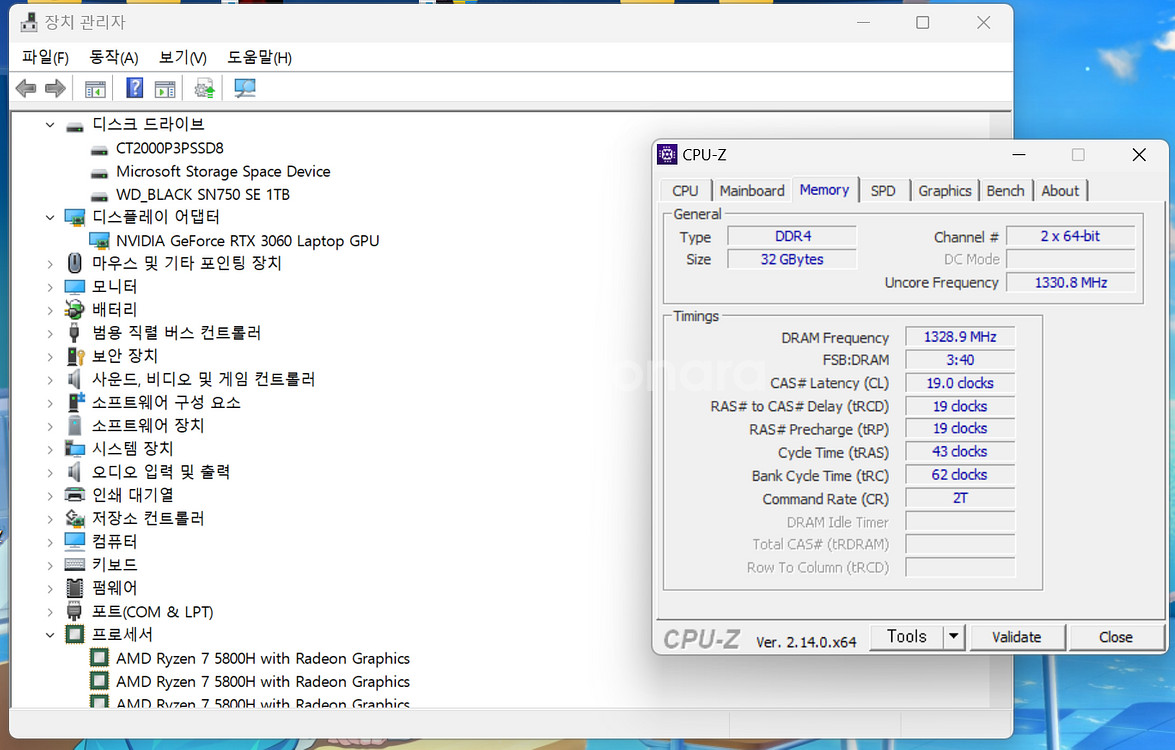
Task: Click the CPU-Z app icon in title bar
Action: pos(667,154)
